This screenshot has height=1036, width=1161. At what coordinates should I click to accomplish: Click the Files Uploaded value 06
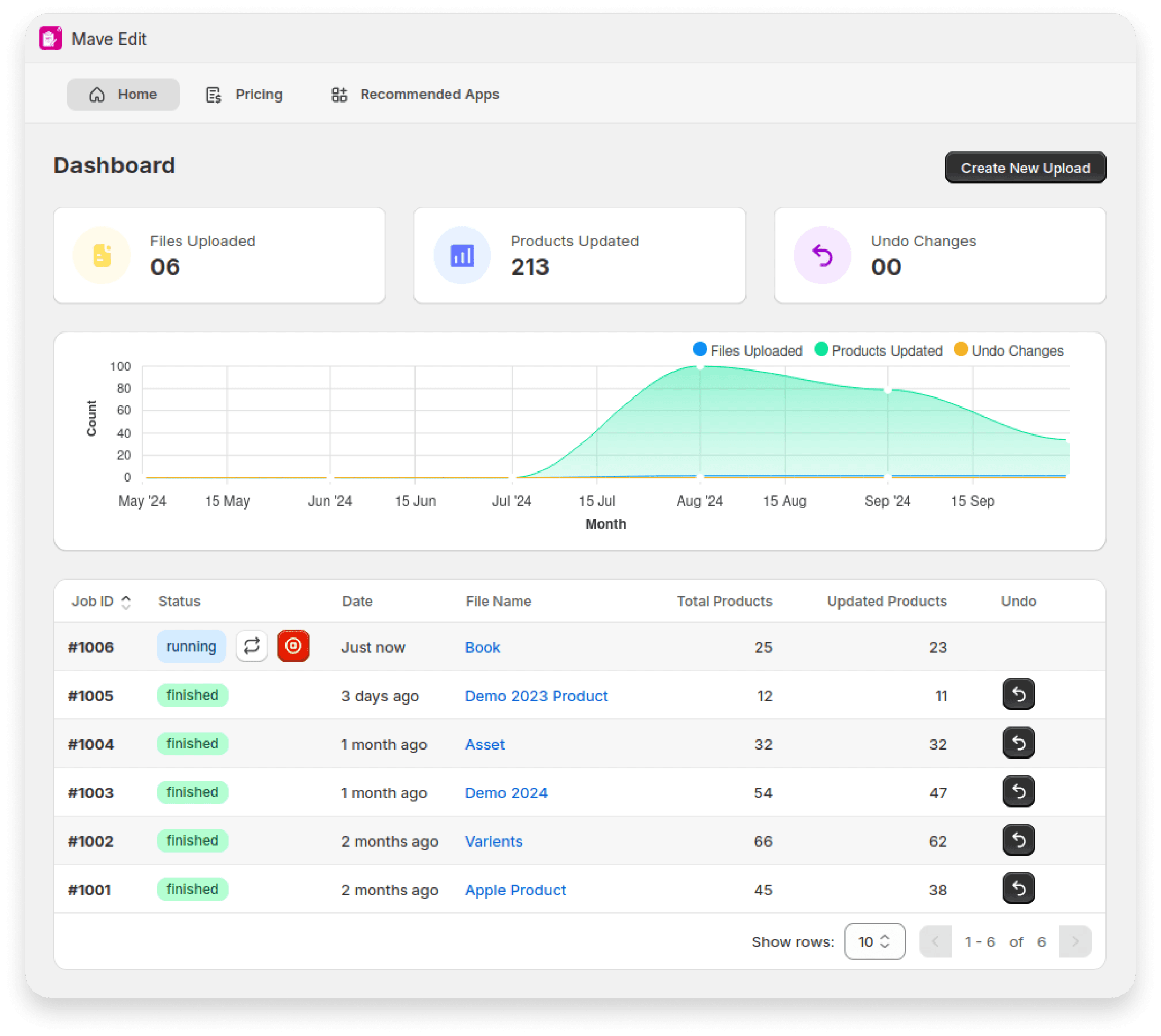(165, 267)
